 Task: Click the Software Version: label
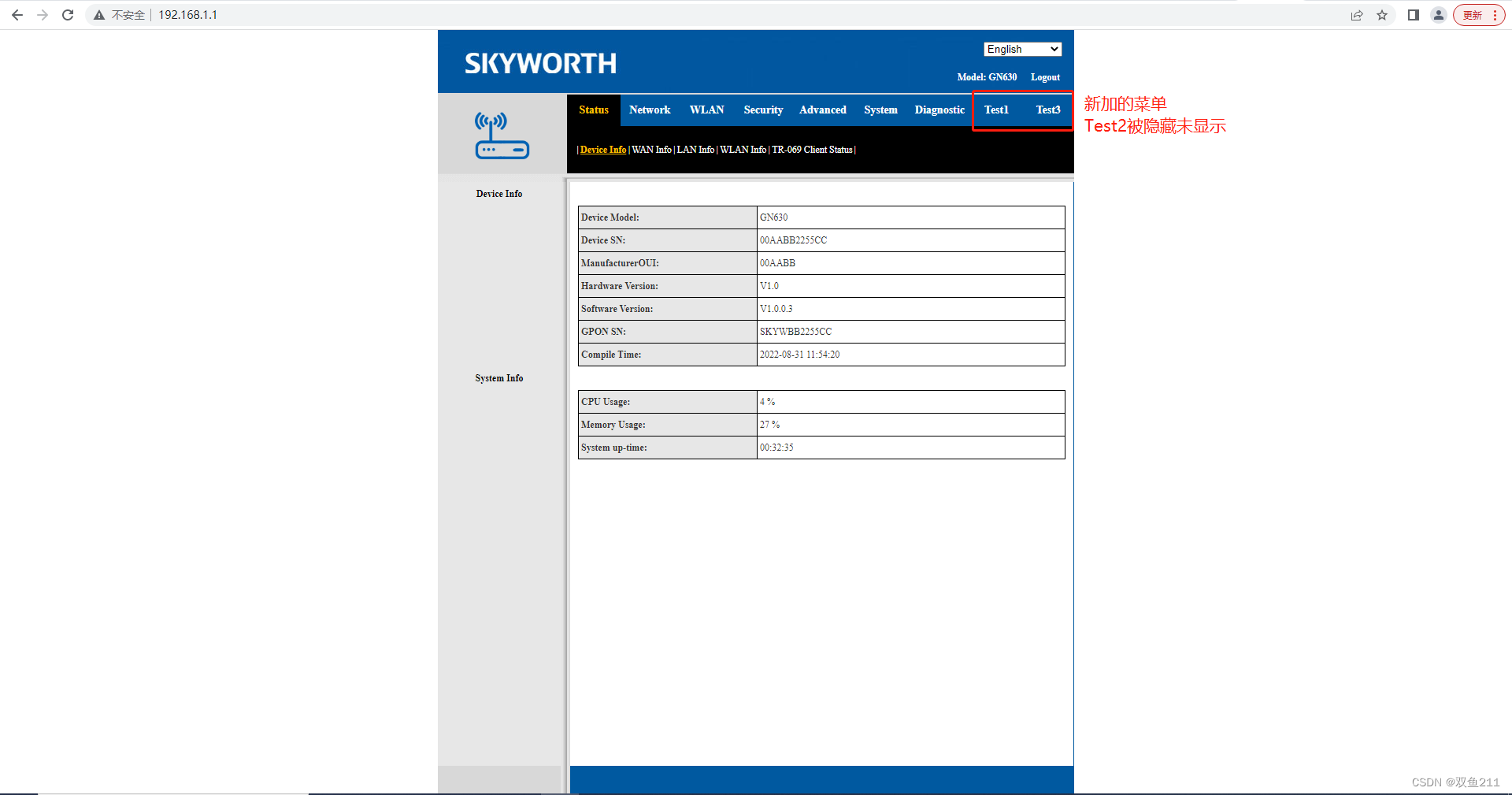click(x=617, y=309)
